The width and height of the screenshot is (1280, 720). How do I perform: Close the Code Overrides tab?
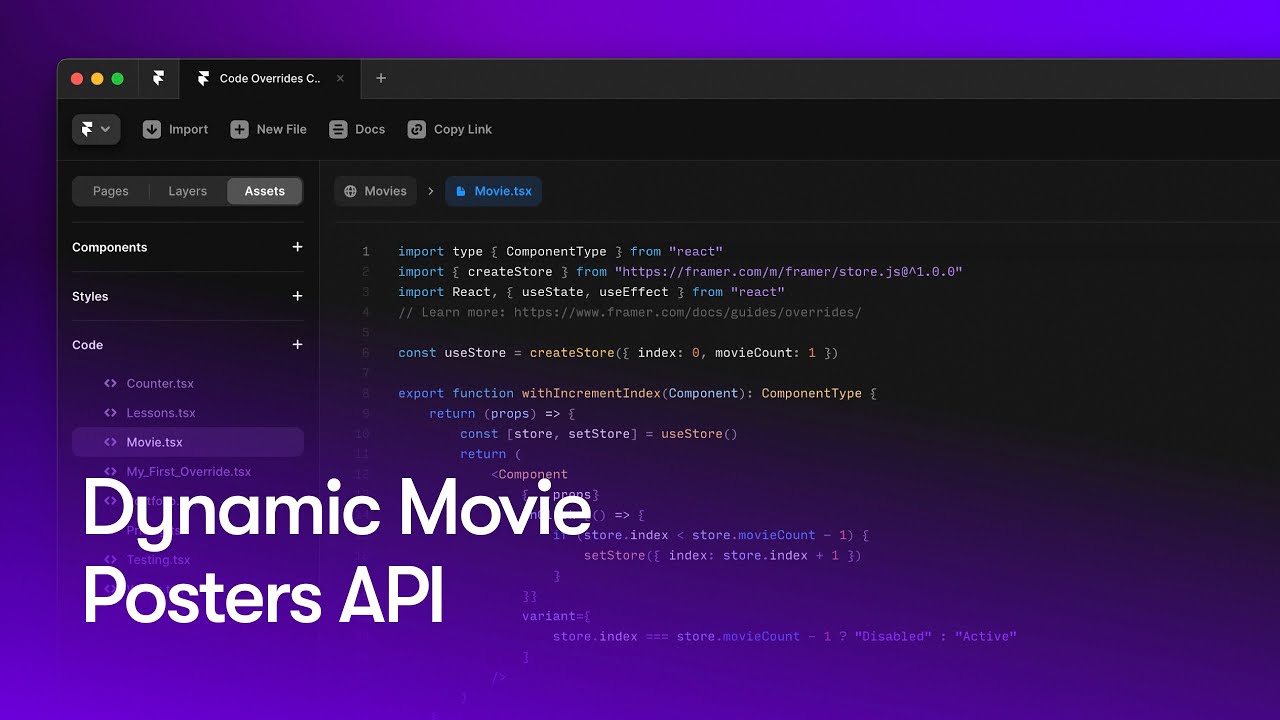340,78
